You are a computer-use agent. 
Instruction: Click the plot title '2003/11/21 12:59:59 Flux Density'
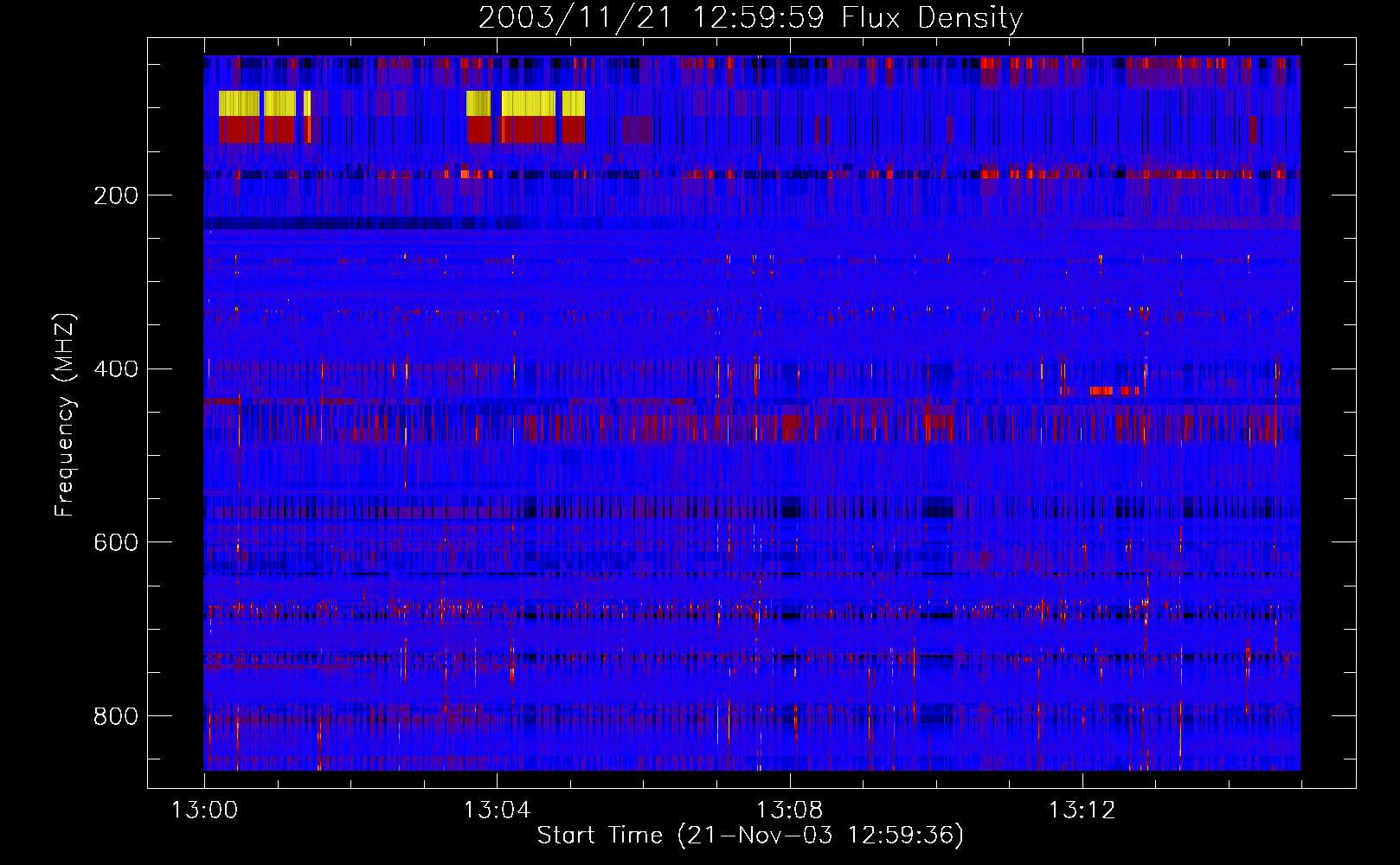pyautogui.click(x=751, y=17)
